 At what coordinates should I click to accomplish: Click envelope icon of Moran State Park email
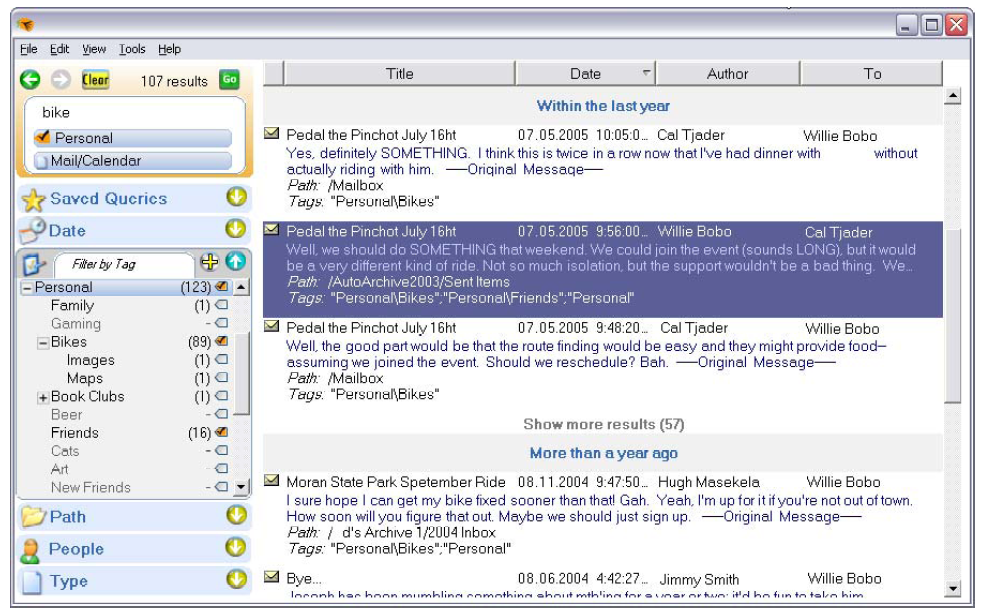(x=271, y=481)
